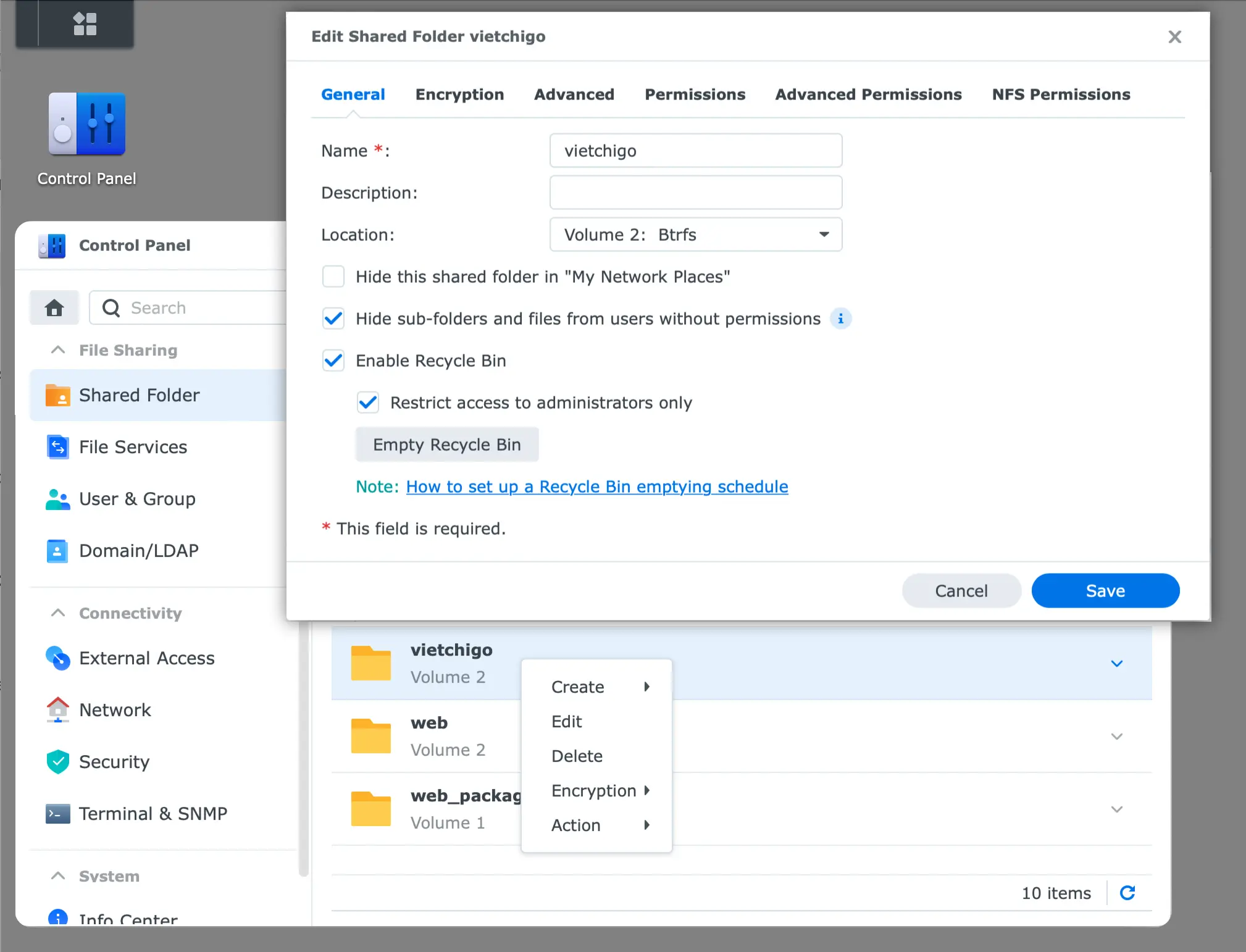Click the '10 items' count text
This screenshot has width=1246, height=952.
coord(1056,893)
